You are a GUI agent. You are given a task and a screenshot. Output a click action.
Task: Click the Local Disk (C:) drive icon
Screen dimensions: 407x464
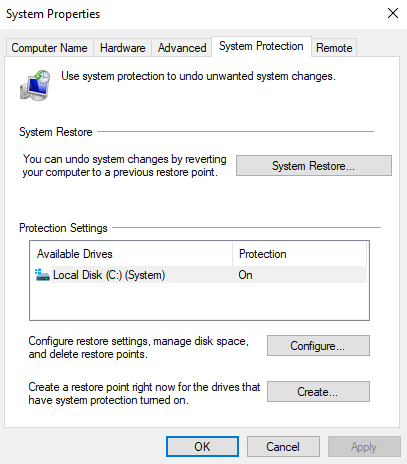(x=42, y=275)
